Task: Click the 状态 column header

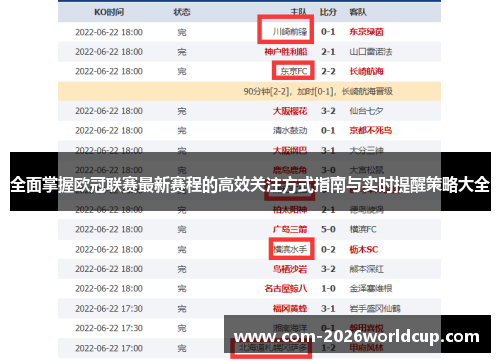Action: coord(182,12)
